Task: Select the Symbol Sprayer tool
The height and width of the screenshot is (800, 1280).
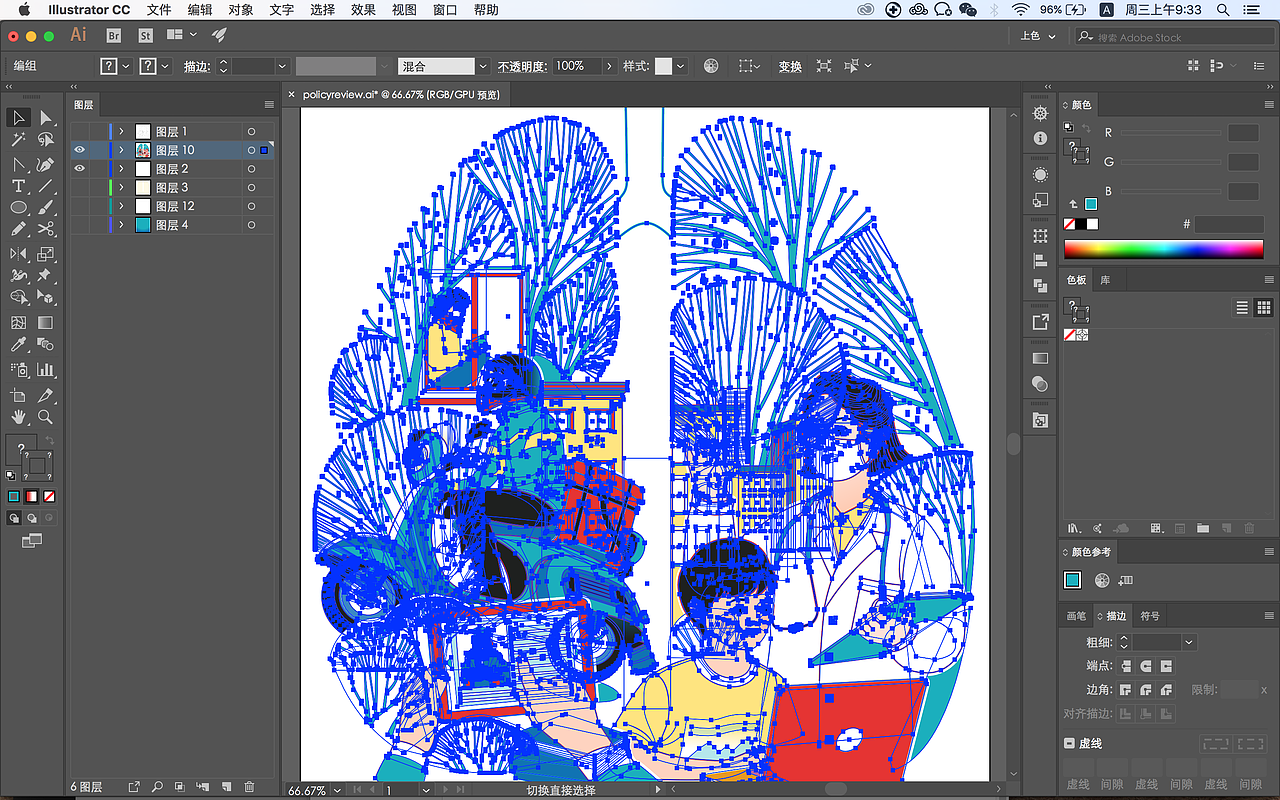Action: click(x=19, y=370)
